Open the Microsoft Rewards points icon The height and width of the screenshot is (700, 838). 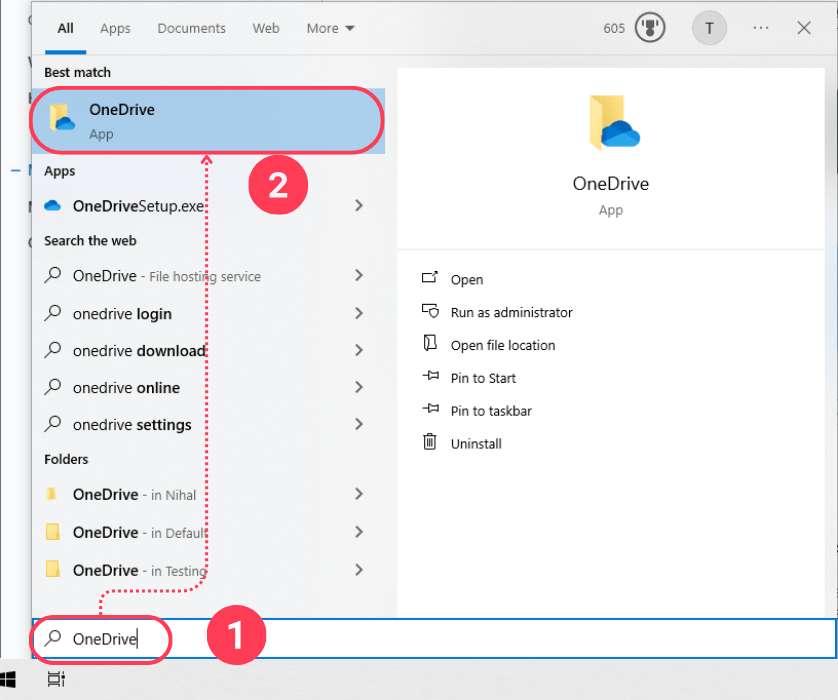[649, 28]
